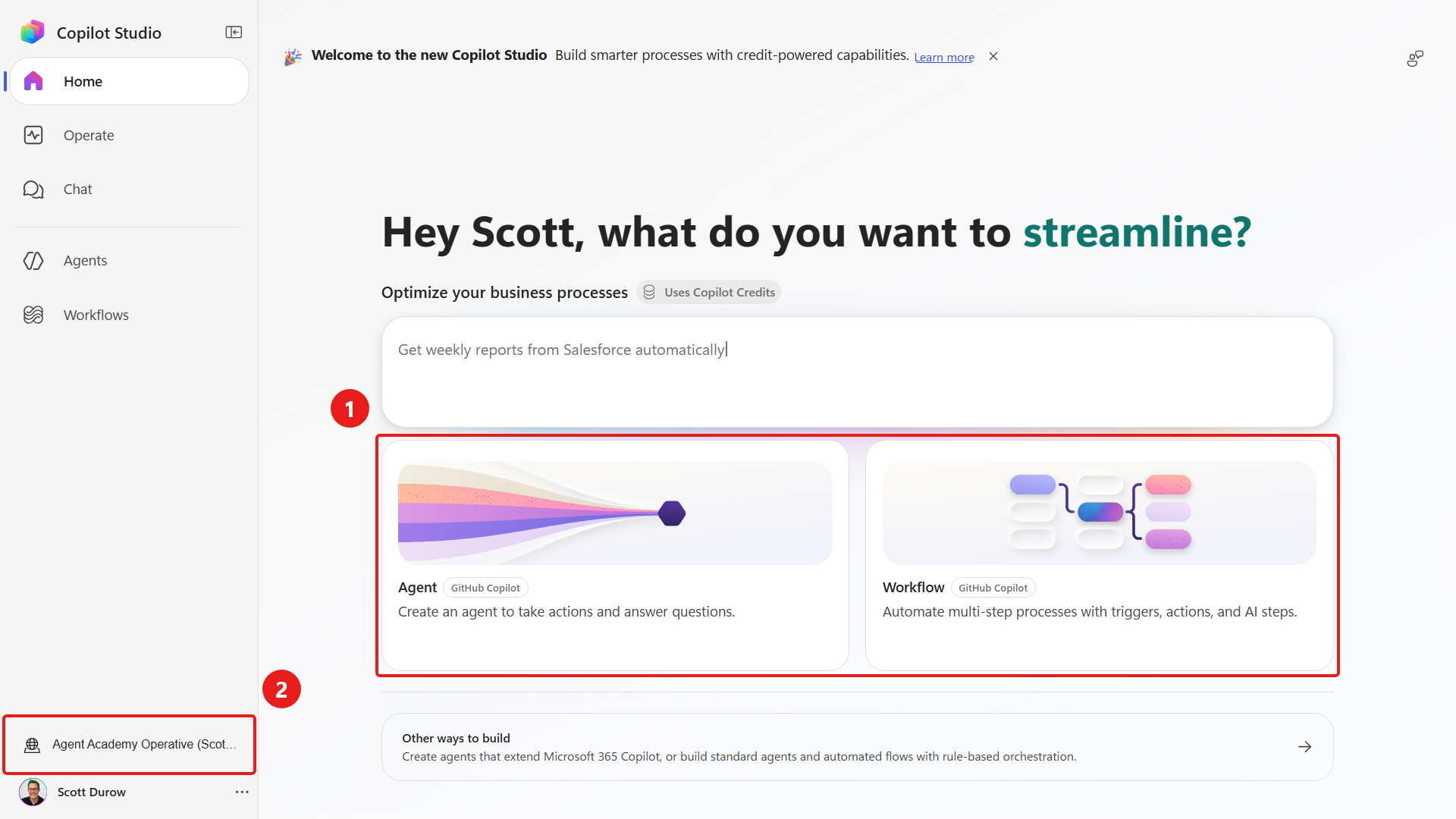Open Other ways to build
Image resolution: width=1456 pixels, height=819 pixels.
(x=857, y=747)
